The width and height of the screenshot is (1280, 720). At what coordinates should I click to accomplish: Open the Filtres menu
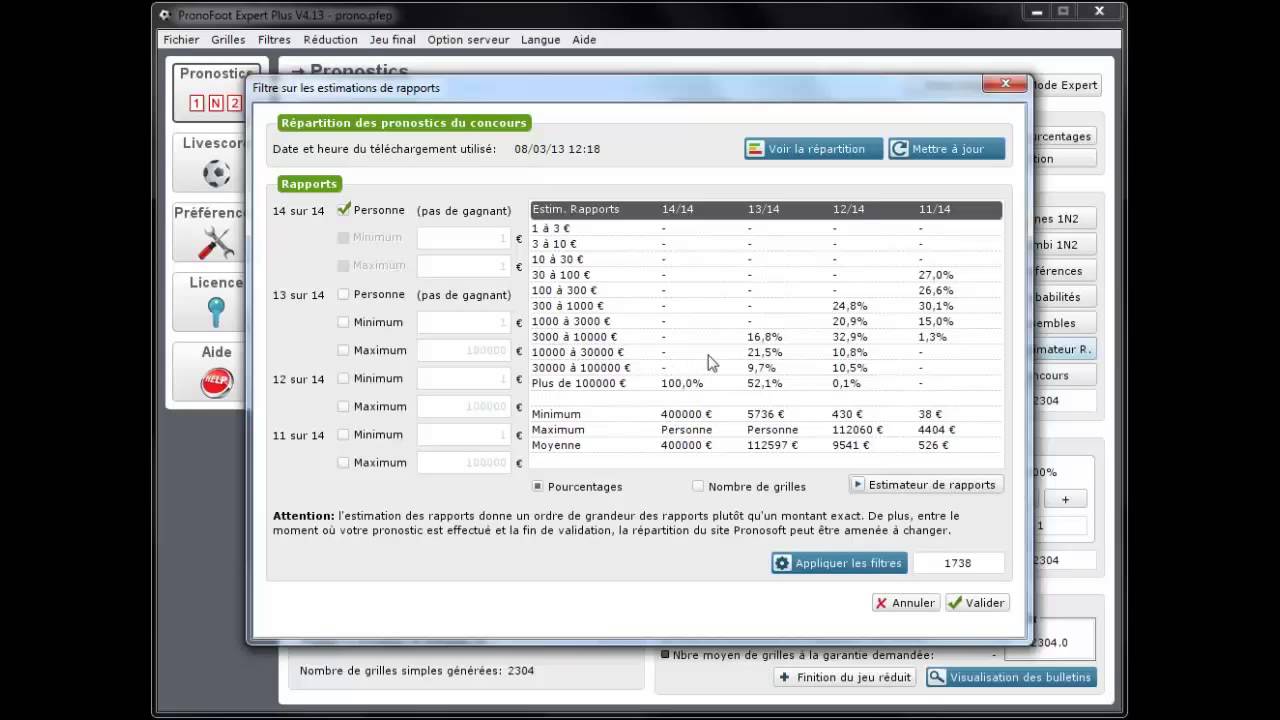(274, 40)
